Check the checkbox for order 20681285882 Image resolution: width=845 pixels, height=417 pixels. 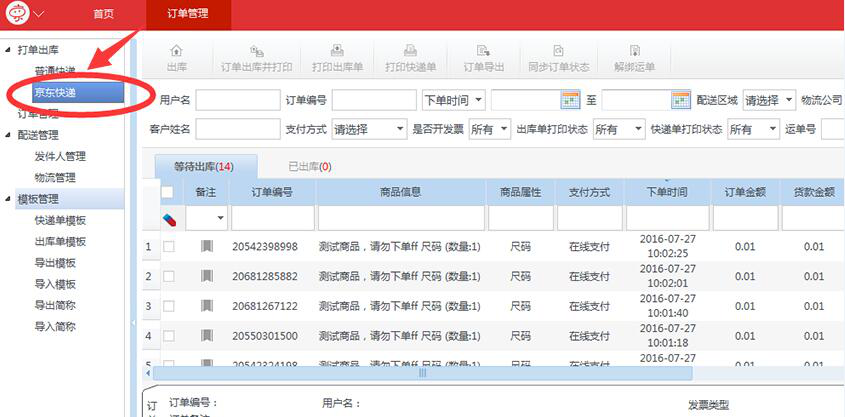click(169, 276)
